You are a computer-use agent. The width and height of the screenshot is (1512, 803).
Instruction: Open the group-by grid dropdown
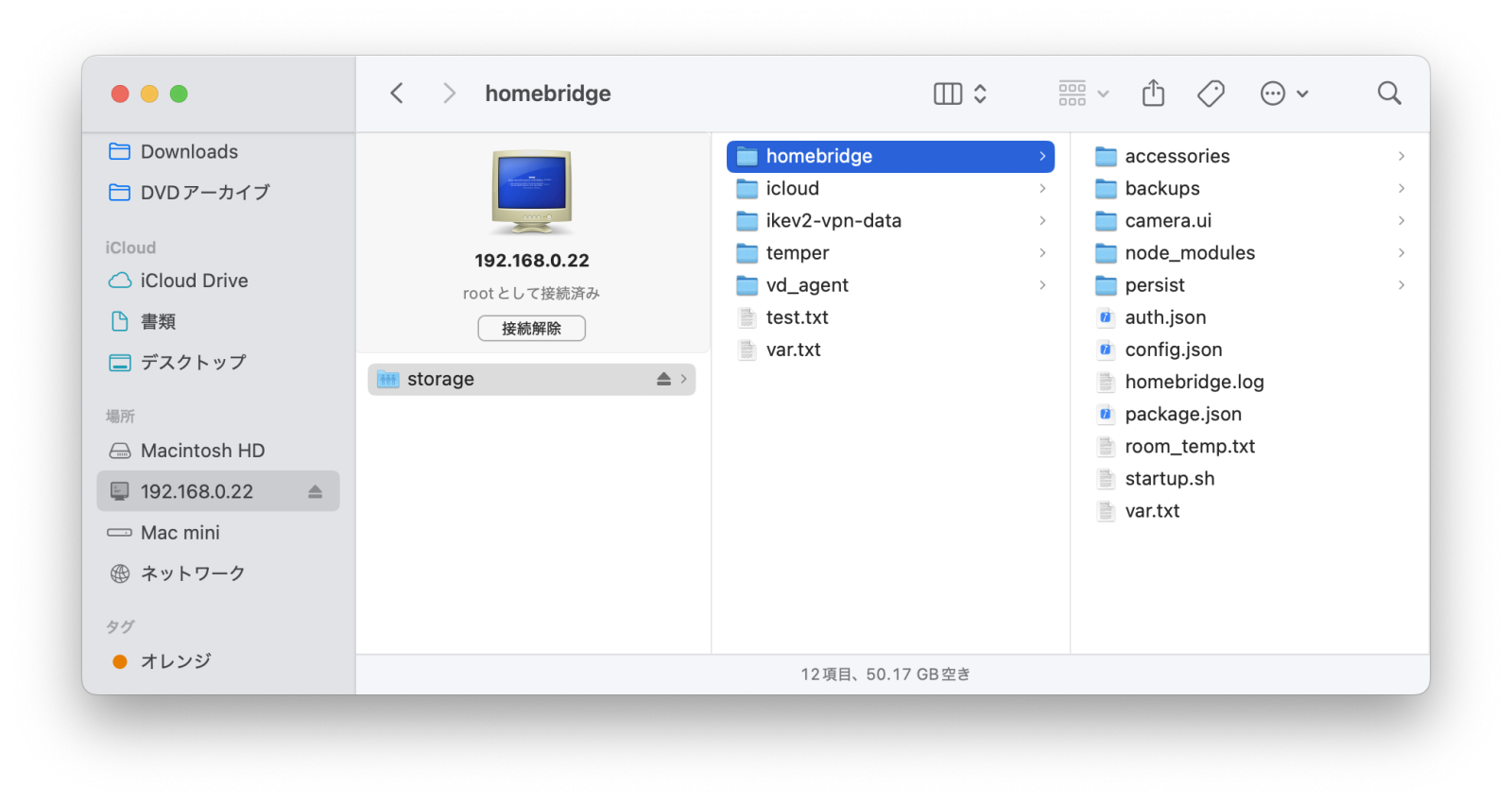tap(1083, 94)
